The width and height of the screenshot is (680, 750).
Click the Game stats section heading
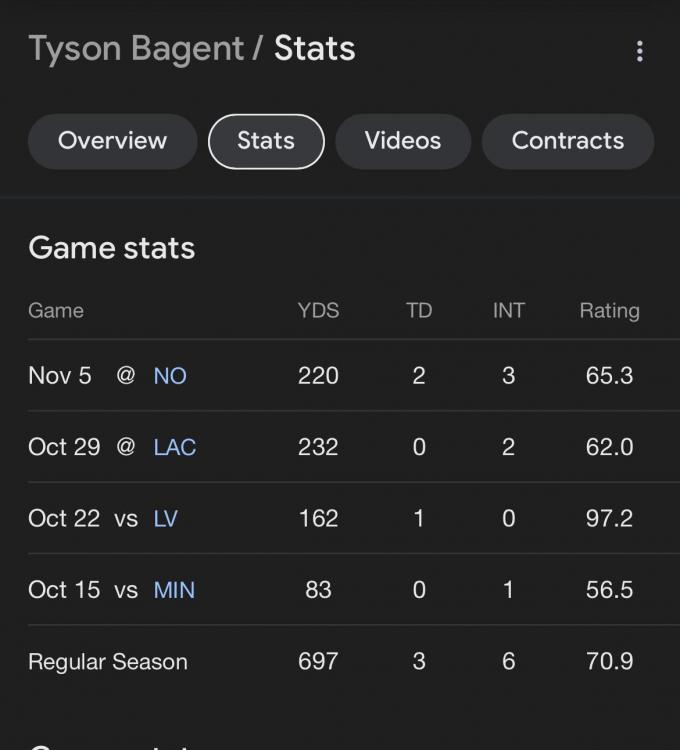111,248
